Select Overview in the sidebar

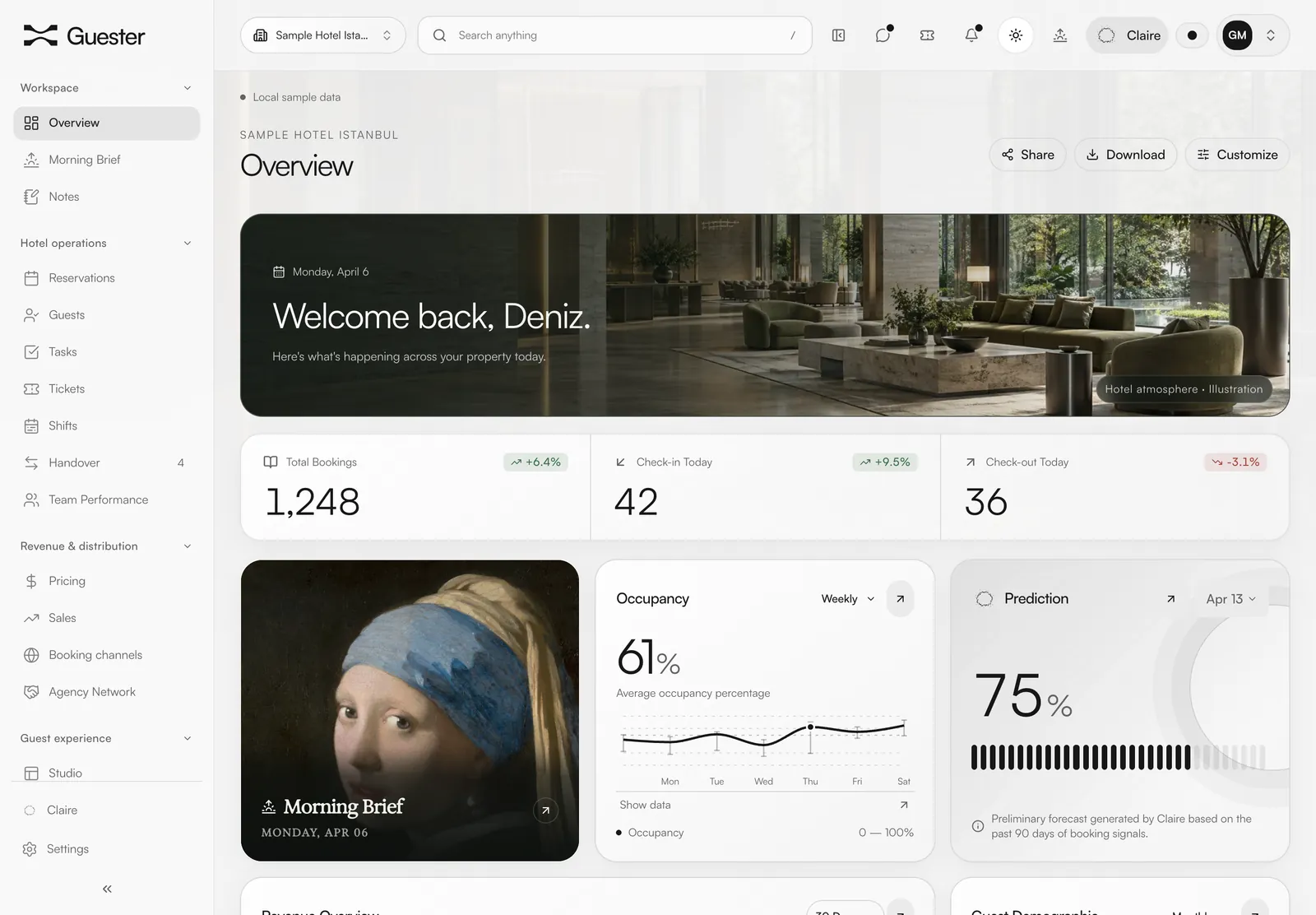tap(106, 123)
